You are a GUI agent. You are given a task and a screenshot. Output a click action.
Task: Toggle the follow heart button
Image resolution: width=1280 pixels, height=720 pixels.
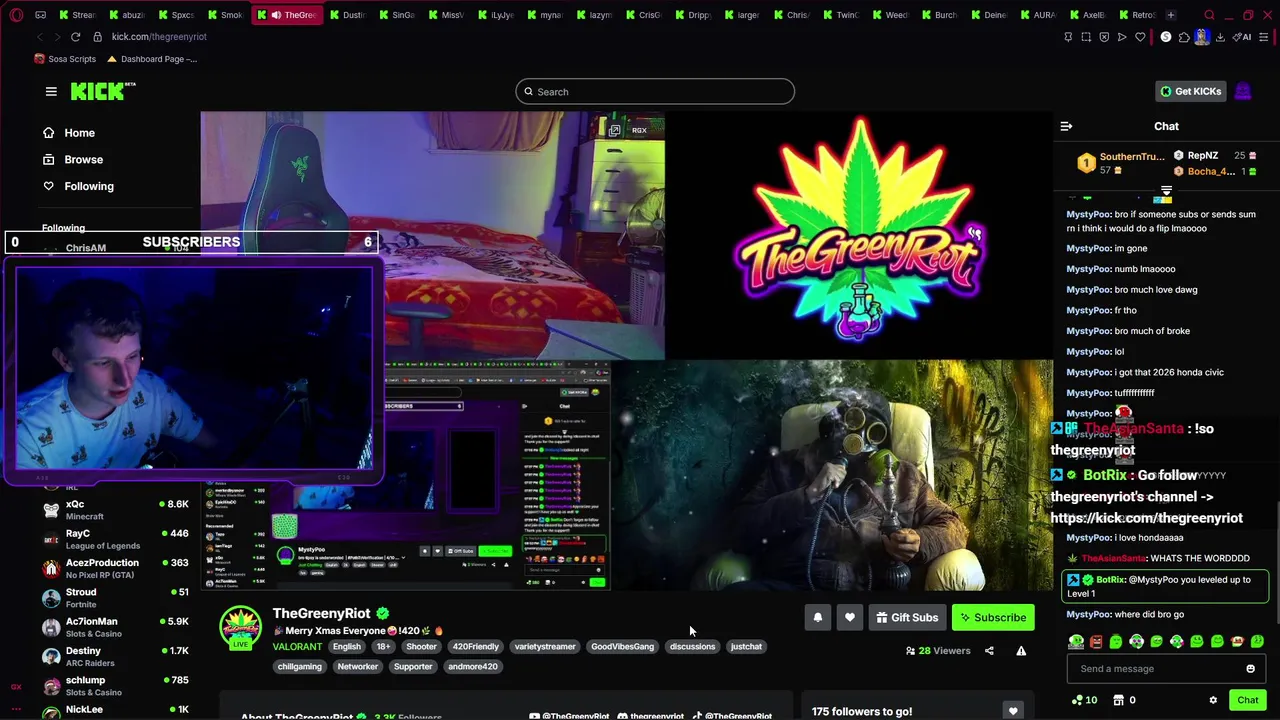coord(849,618)
